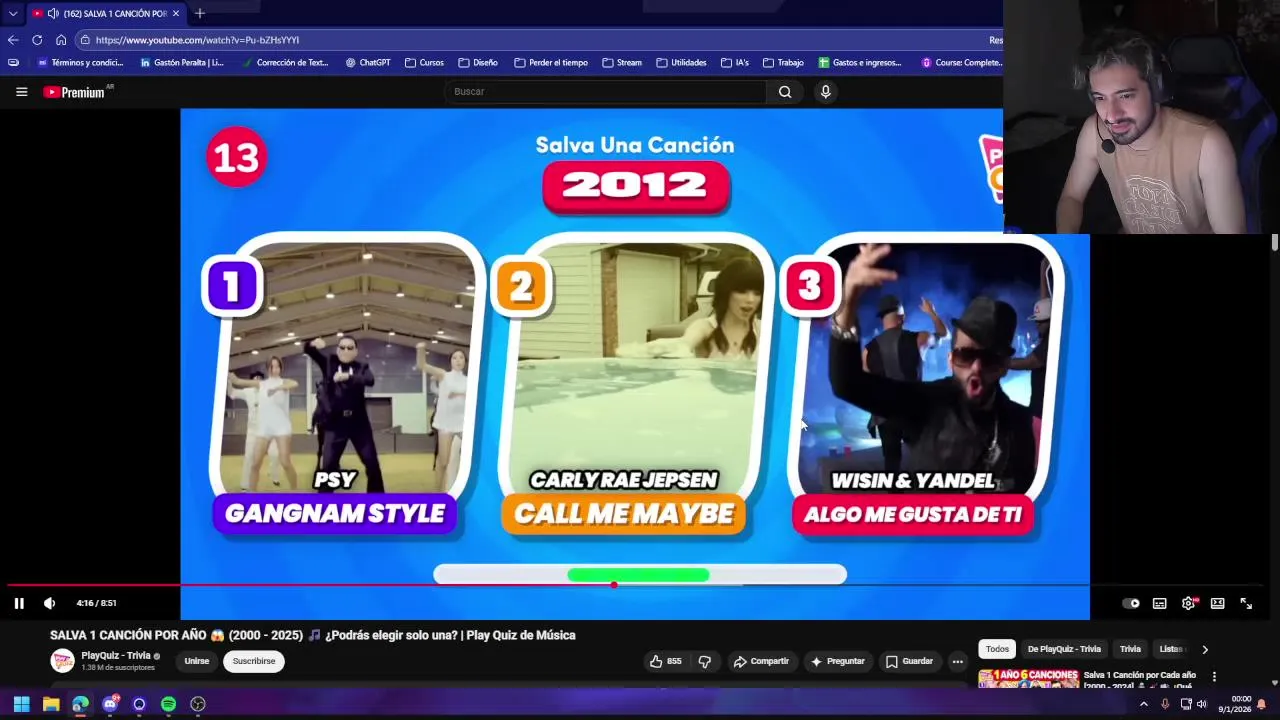Like the video with thumbs up
The image size is (1280, 720).
(666, 661)
